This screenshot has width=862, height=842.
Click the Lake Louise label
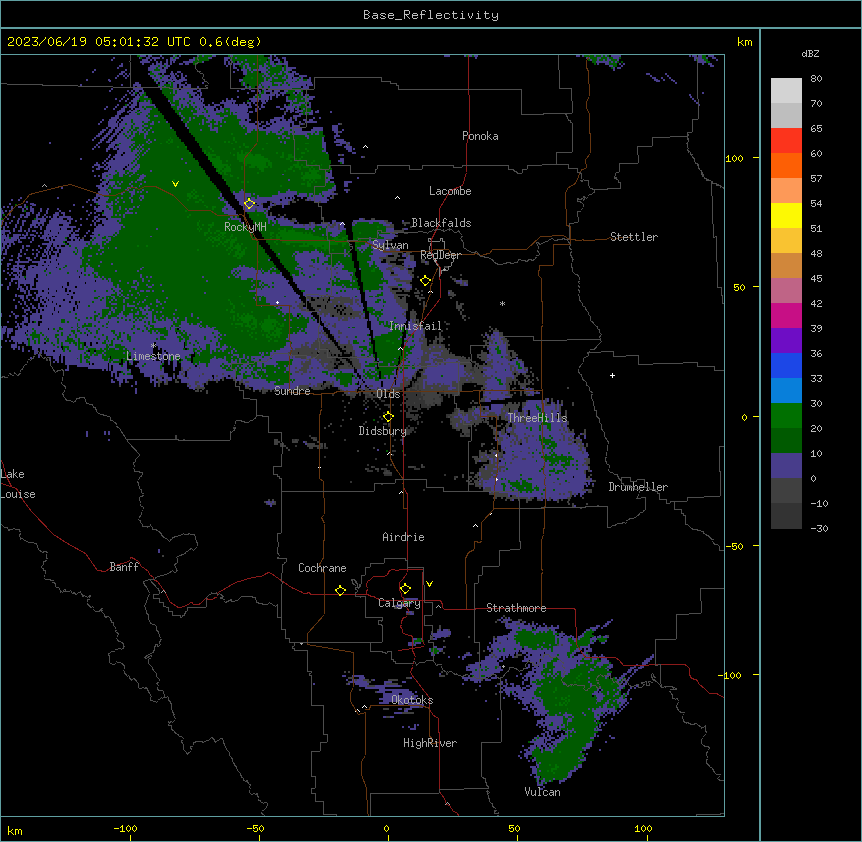[x=18, y=484]
